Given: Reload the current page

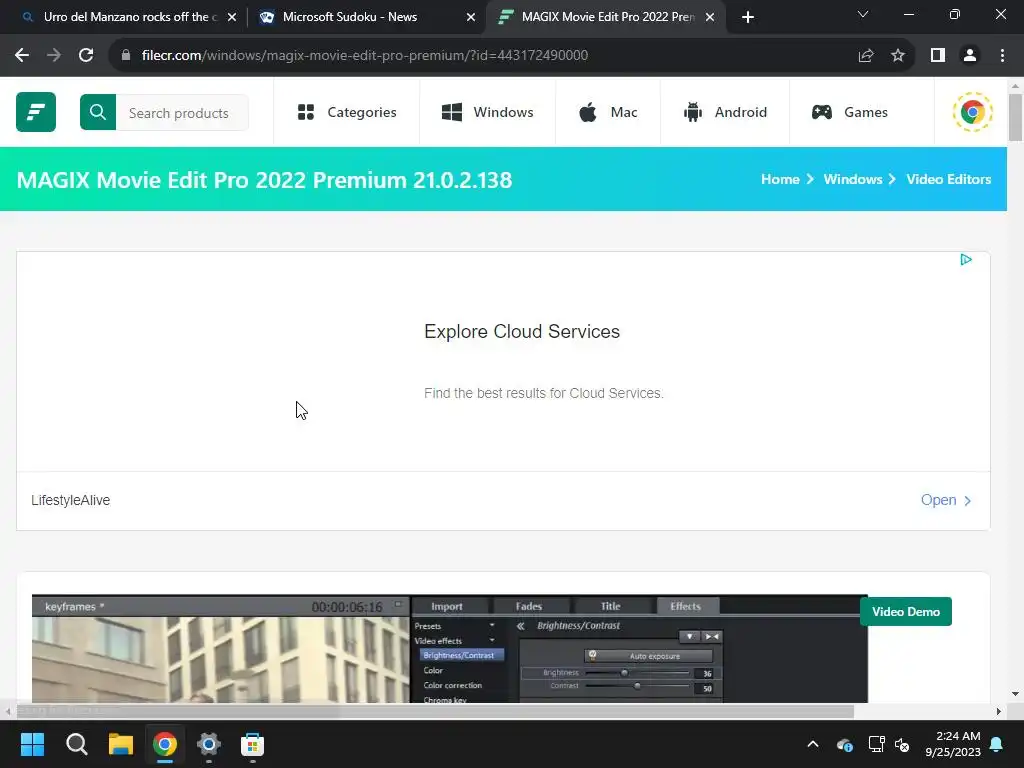Looking at the screenshot, I should [86, 56].
